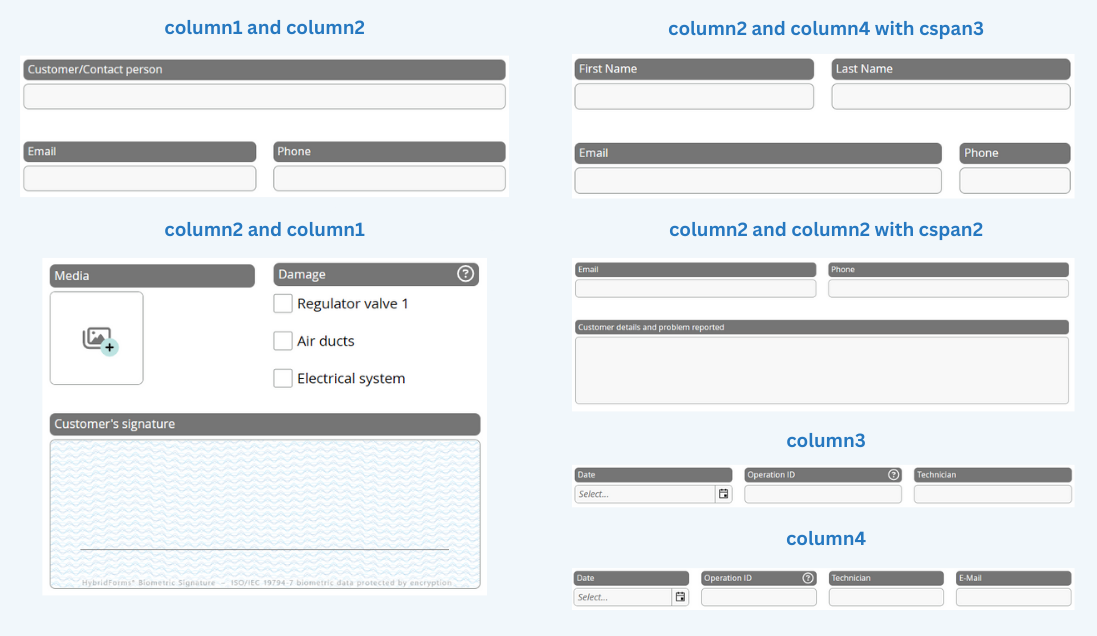Image resolution: width=1097 pixels, height=636 pixels.
Task: Focus the column3 Technician input field
Action: click(x=992, y=494)
